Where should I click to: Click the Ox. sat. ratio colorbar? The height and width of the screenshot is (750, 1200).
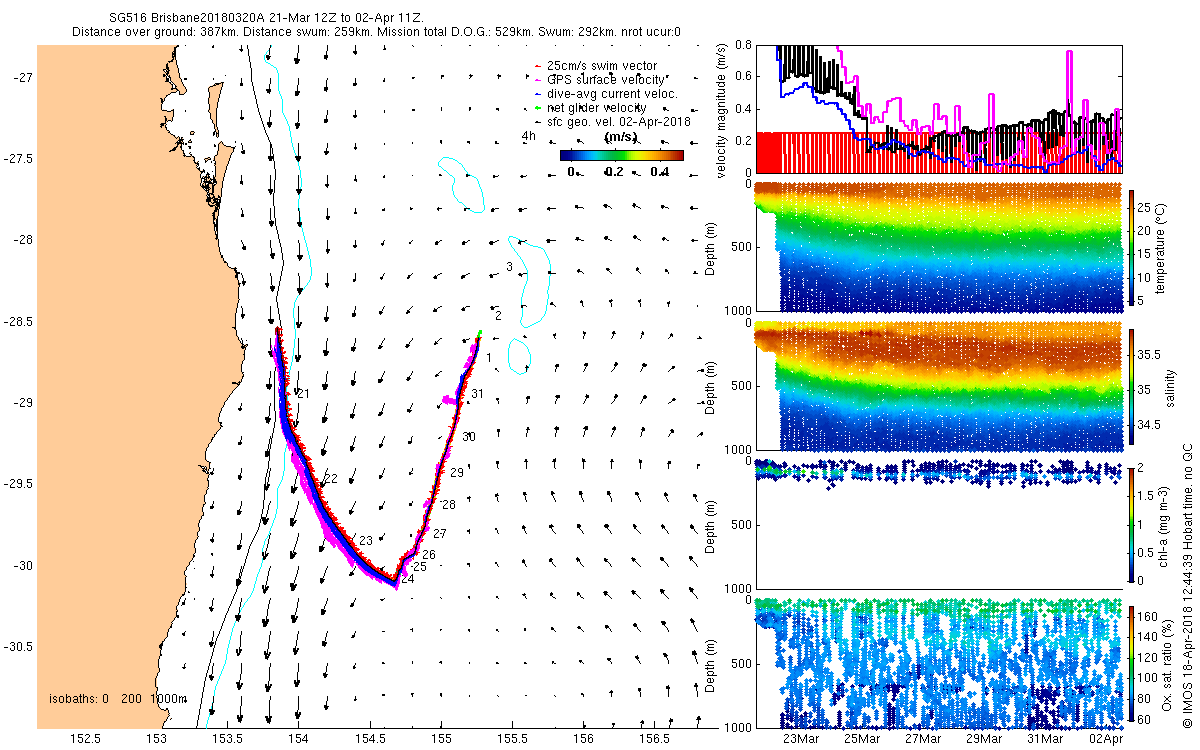(1131, 665)
